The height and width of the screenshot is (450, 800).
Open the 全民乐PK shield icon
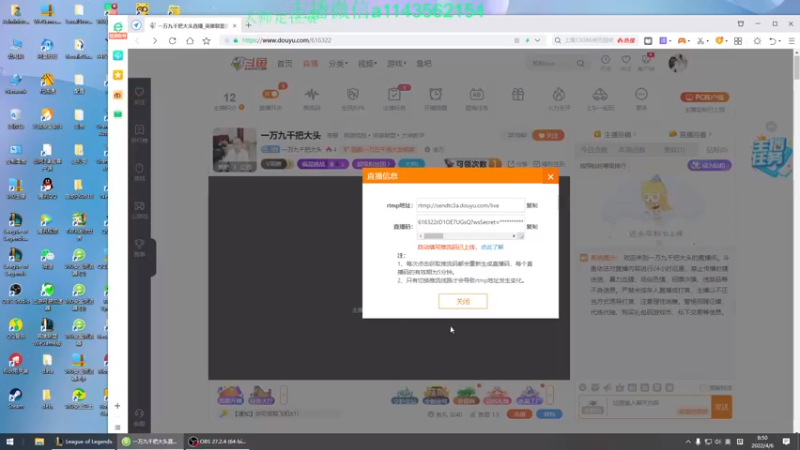tap(353, 94)
